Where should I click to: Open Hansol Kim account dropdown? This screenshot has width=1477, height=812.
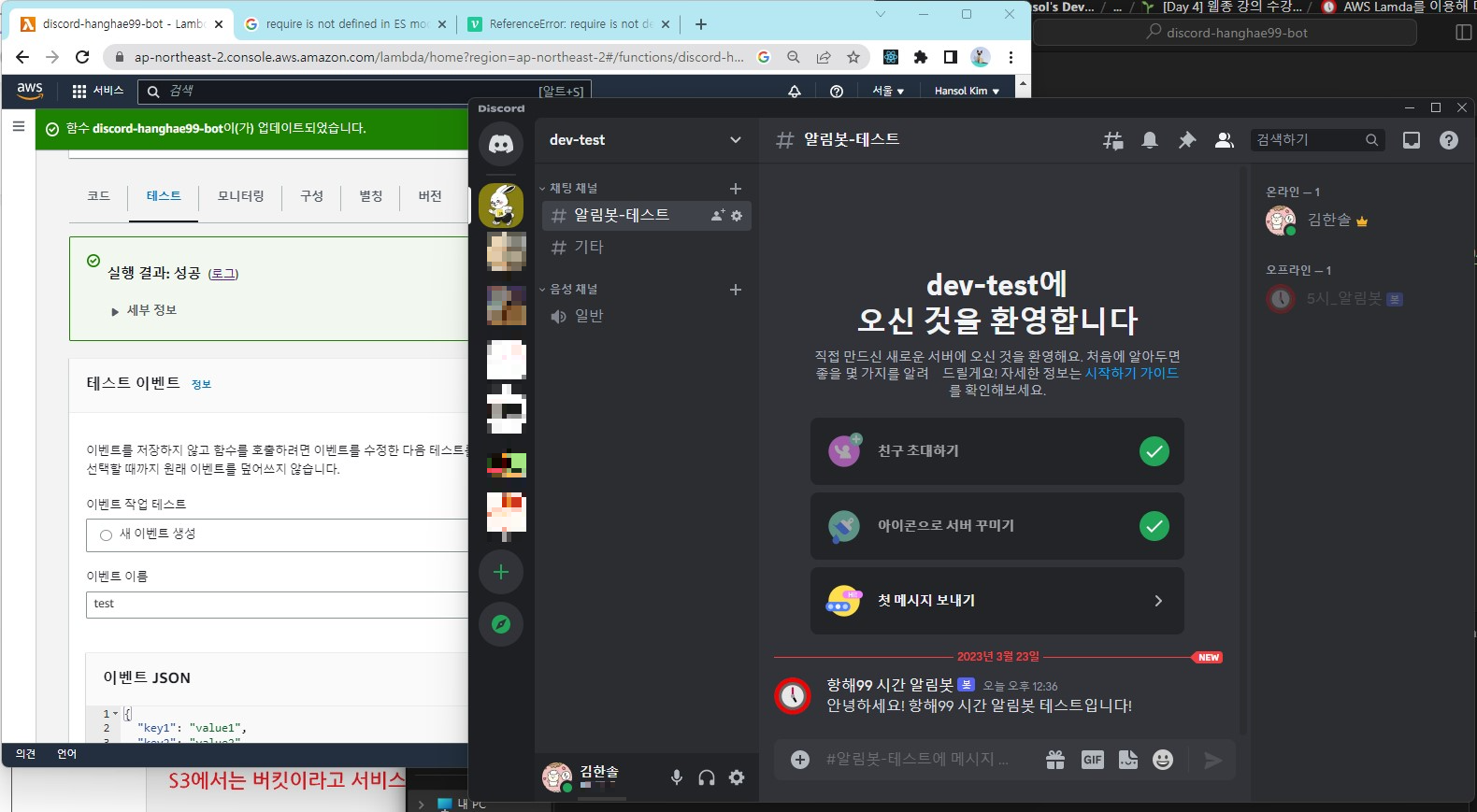[x=967, y=91]
